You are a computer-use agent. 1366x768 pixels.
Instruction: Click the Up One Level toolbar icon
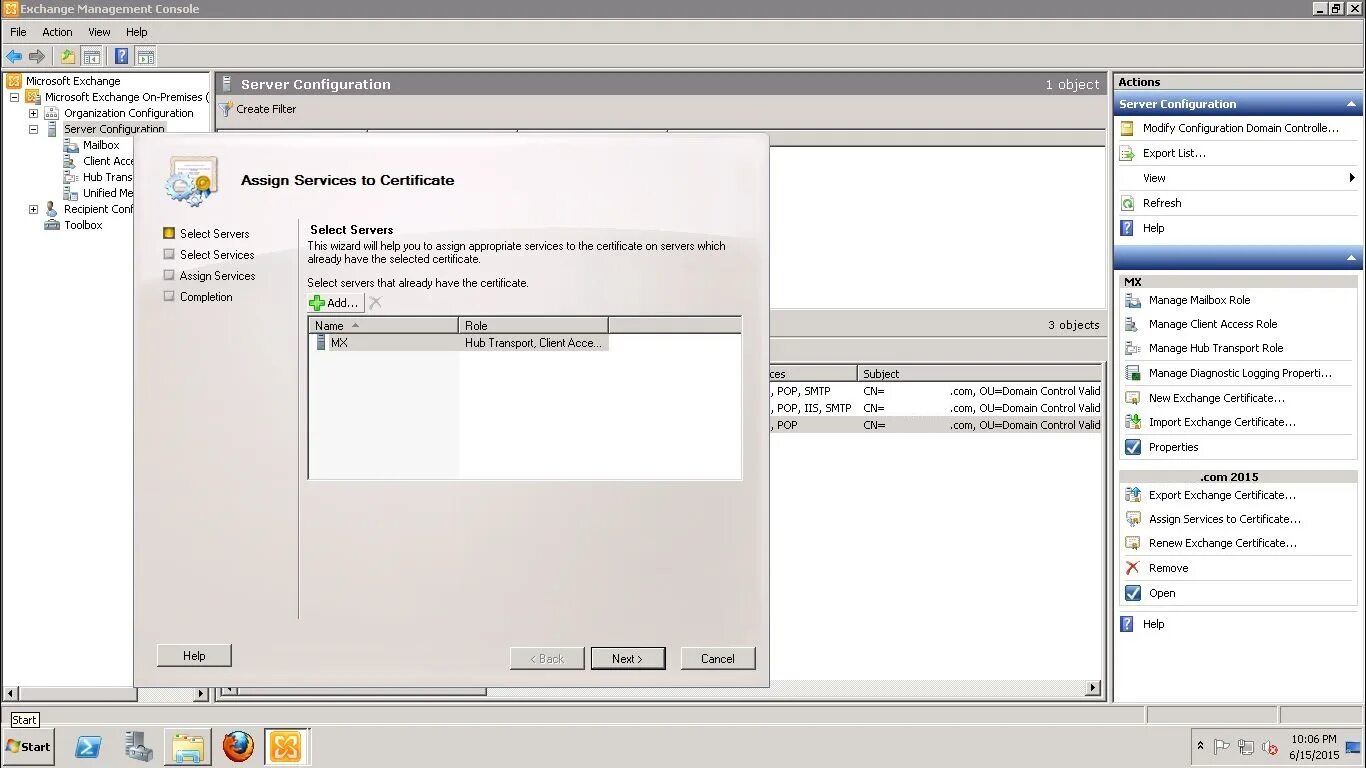point(68,56)
